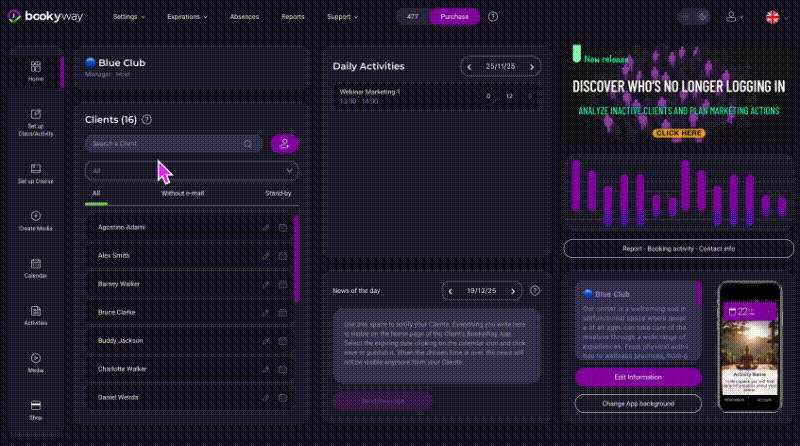Edit Agostino Adami with pencil icon
This screenshot has width=800, height=446.
266,228
